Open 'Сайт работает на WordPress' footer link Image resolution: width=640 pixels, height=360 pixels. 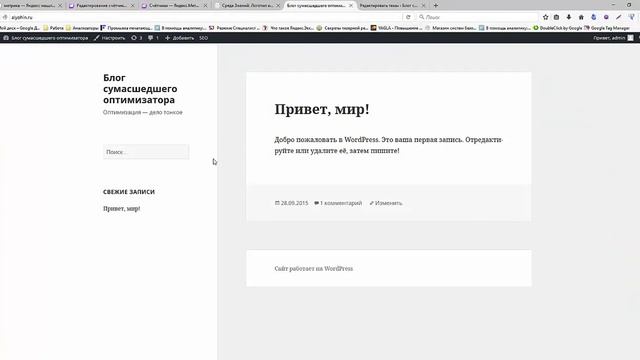313,269
